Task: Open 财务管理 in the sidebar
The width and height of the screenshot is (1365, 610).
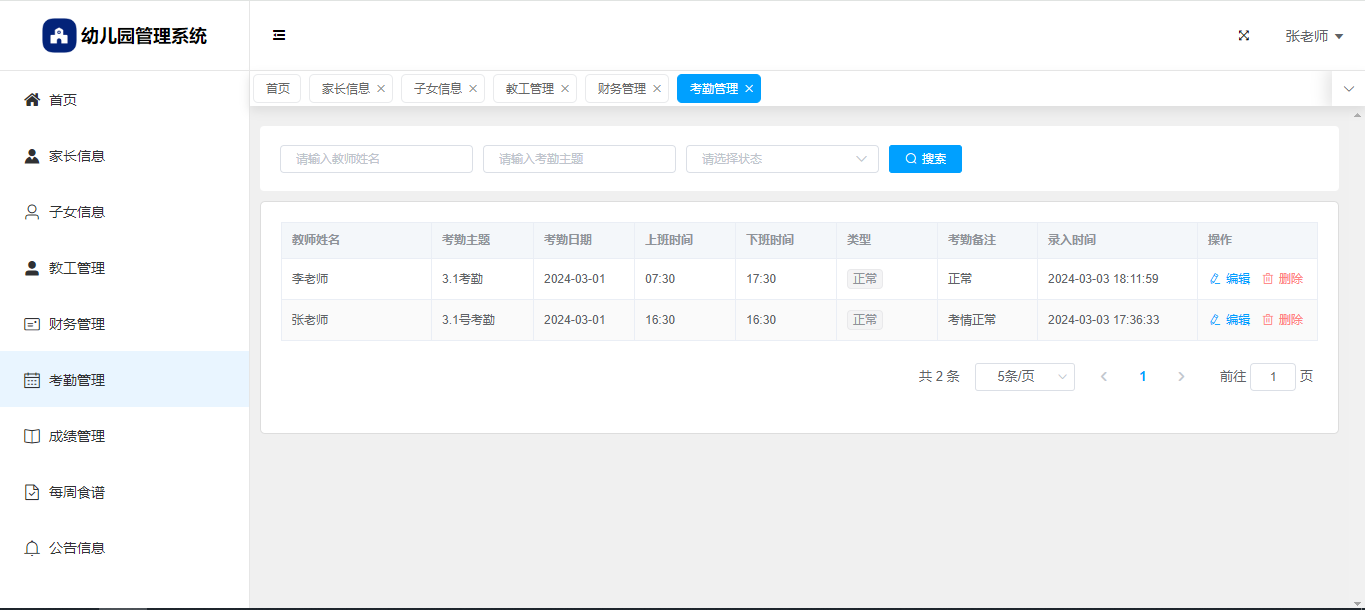Action: 77,324
